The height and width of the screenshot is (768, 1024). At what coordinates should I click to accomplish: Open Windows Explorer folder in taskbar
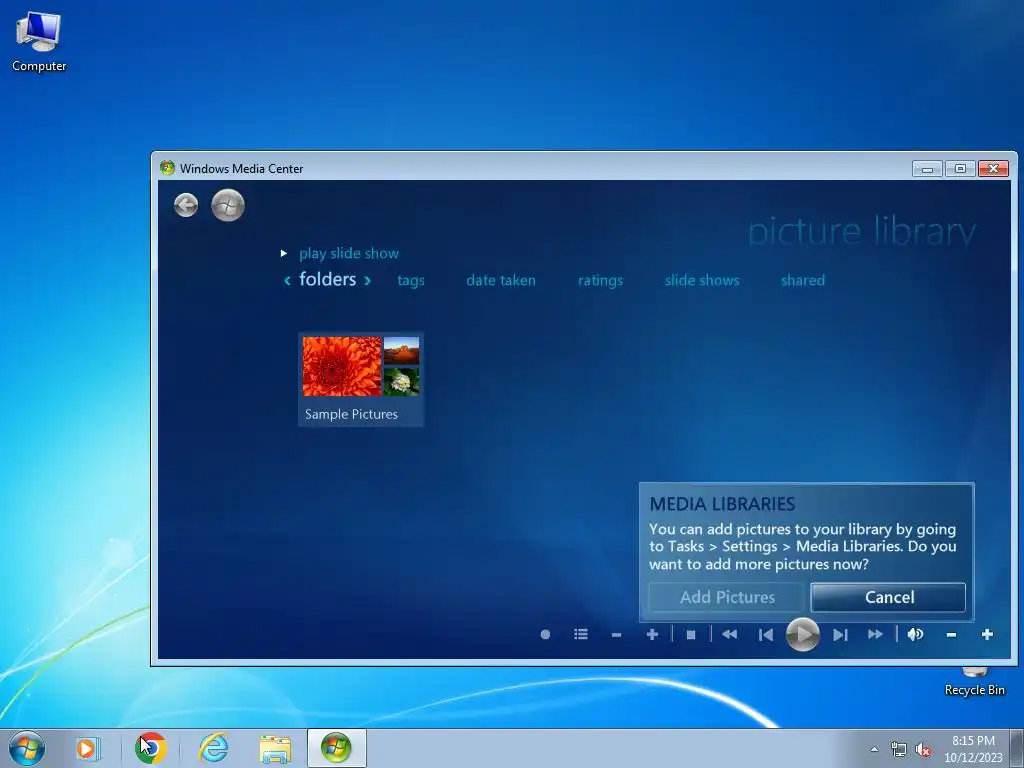pos(275,749)
